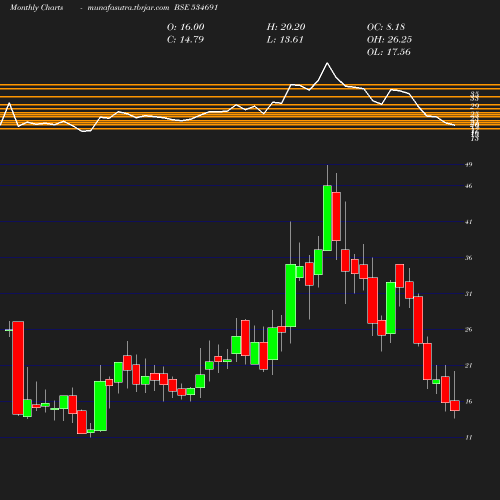Click the 16 price axis label
500x500 pixels.
point(469,402)
